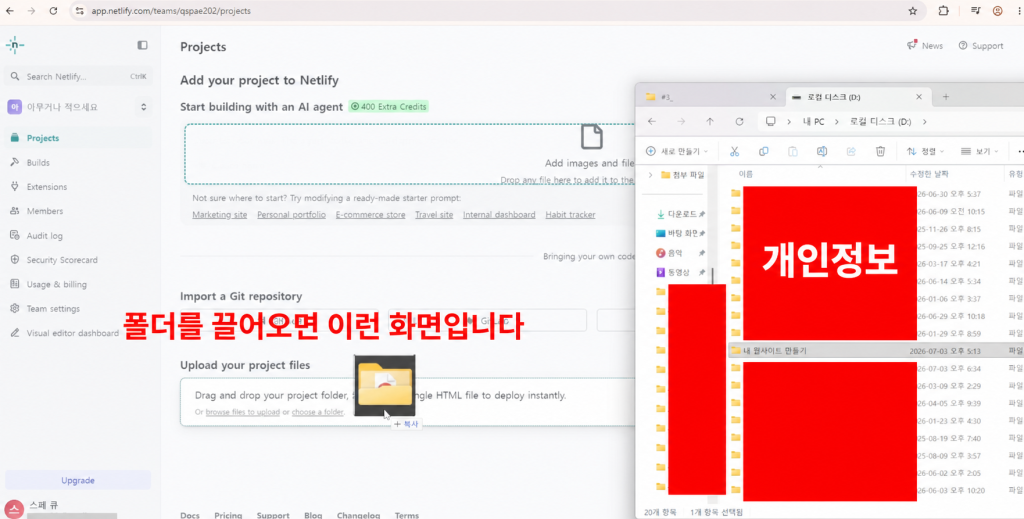Open the browser profile avatar icon
Image resolution: width=1024 pixels, height=519 pixels.
997,11
